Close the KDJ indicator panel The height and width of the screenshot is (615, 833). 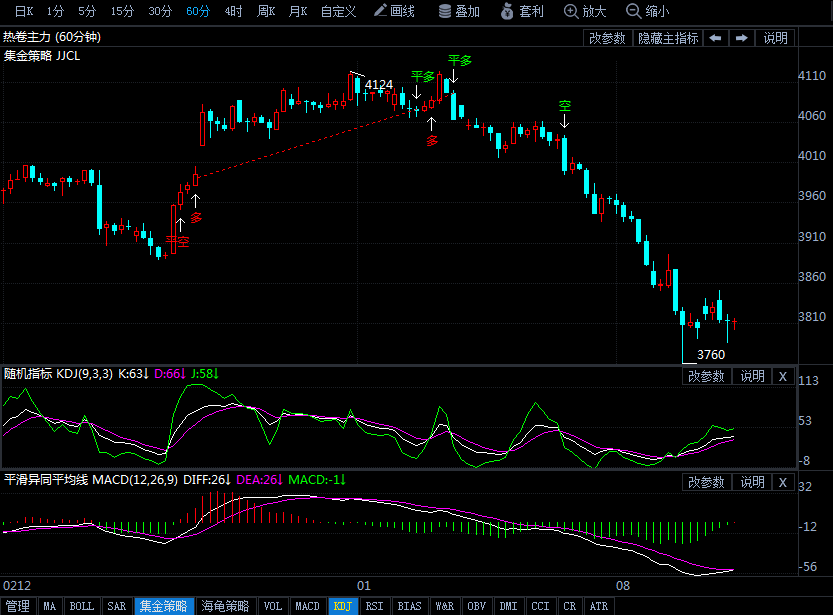[x=783, y=376]
